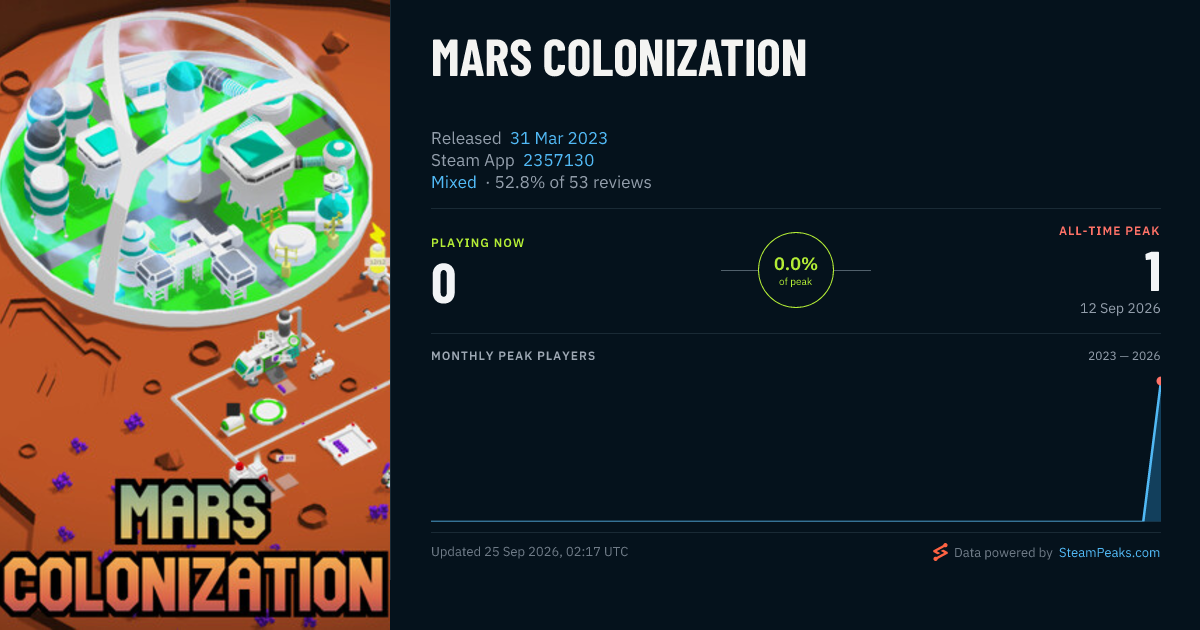Click the Monthly Peak Players heading
The height and width of the screenshot is (630, 1200).
pos(513,356)
